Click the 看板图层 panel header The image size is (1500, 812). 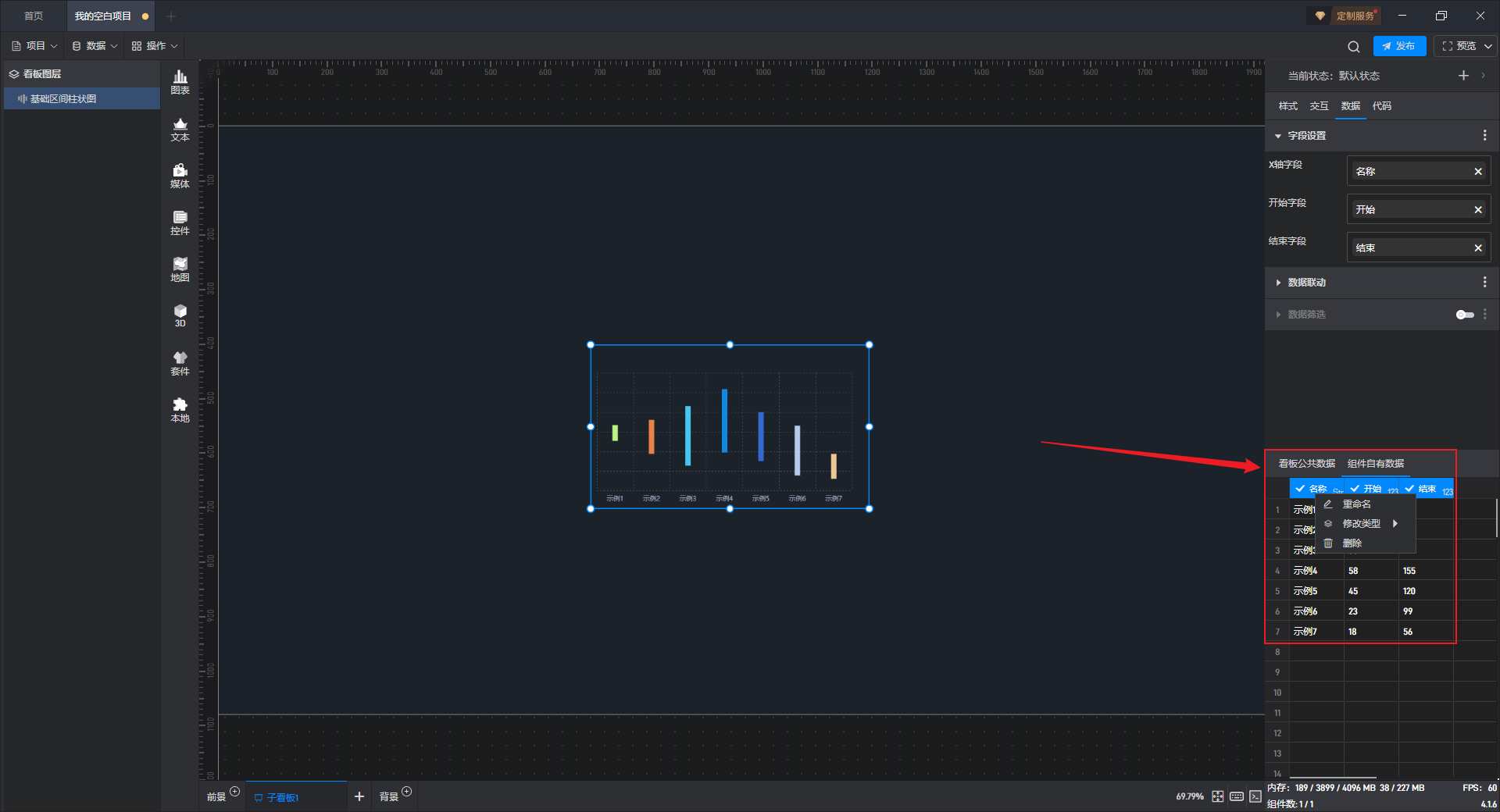(x=81, y=74)
